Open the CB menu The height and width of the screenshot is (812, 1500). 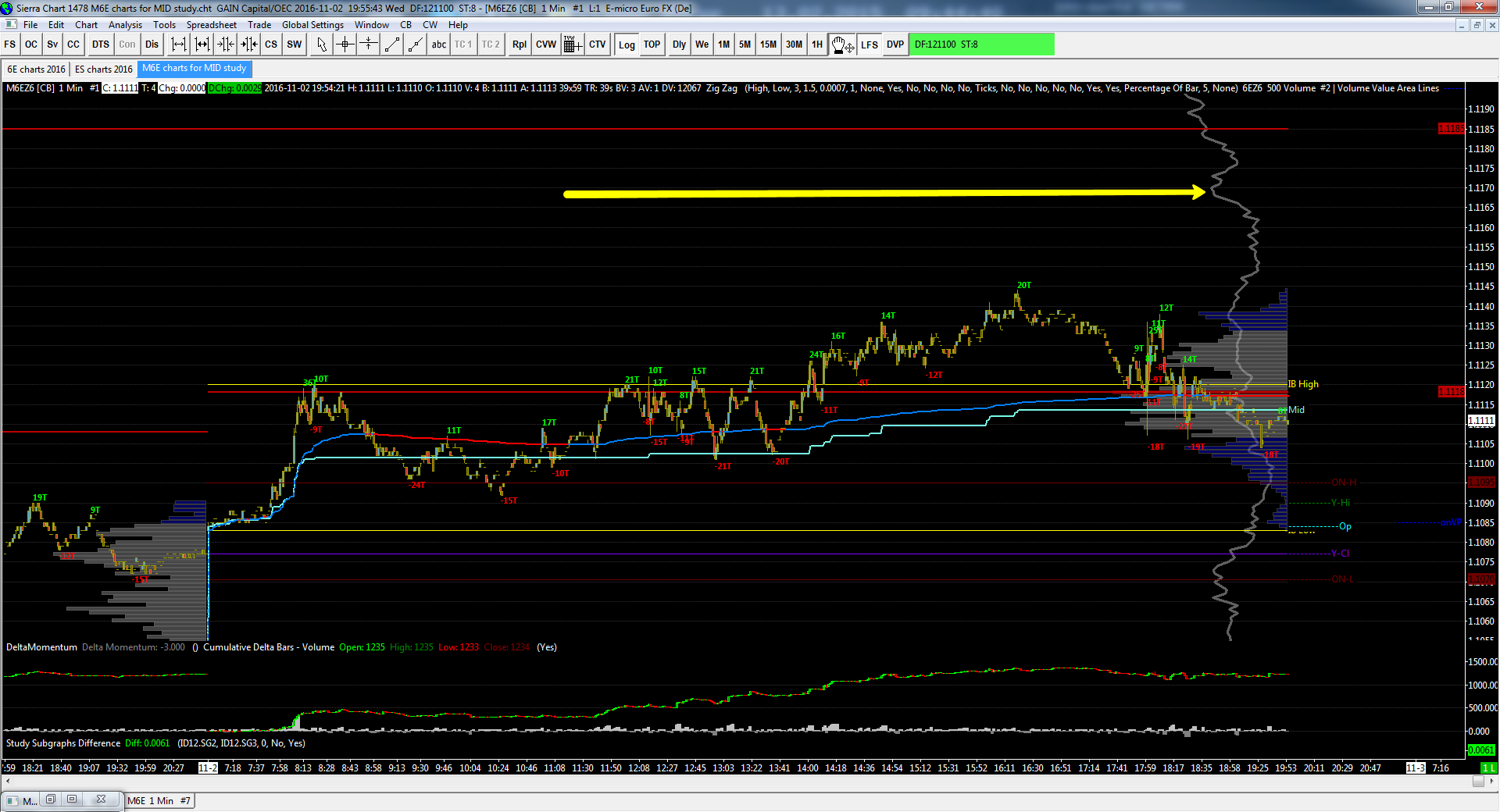[406, 25]
